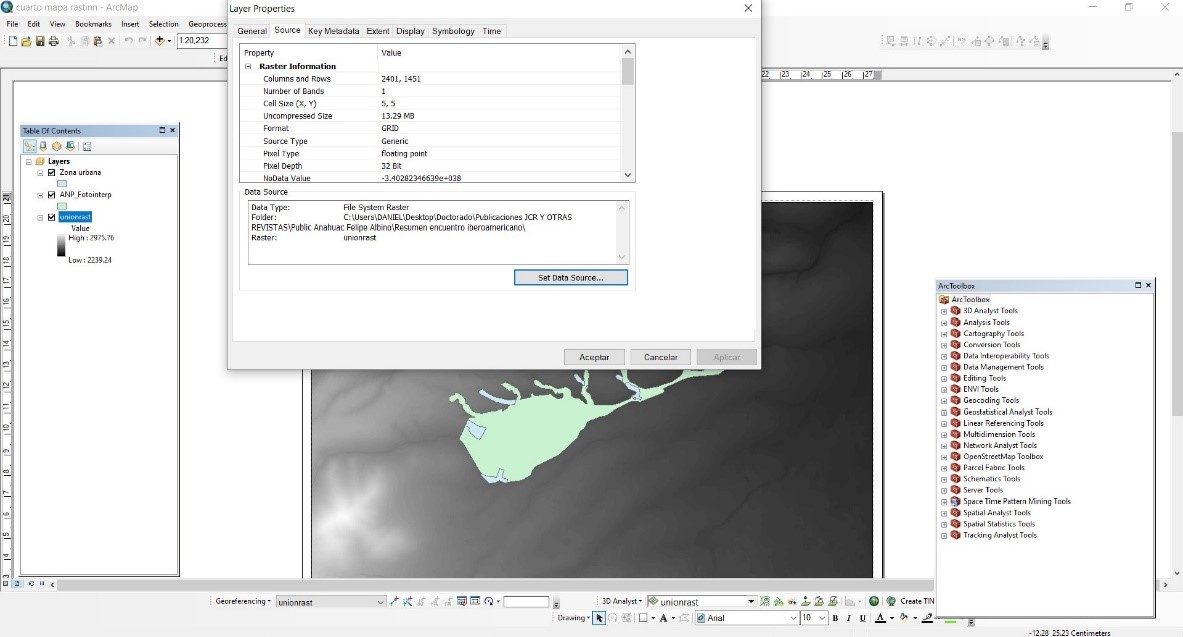The height and width of the screenshot is (637, 1183).
Task: Click the Save map document icon
Action: tap(40, 41)
